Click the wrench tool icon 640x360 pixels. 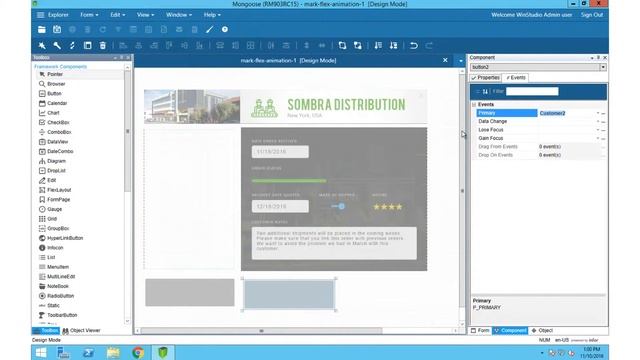(57, 45)
